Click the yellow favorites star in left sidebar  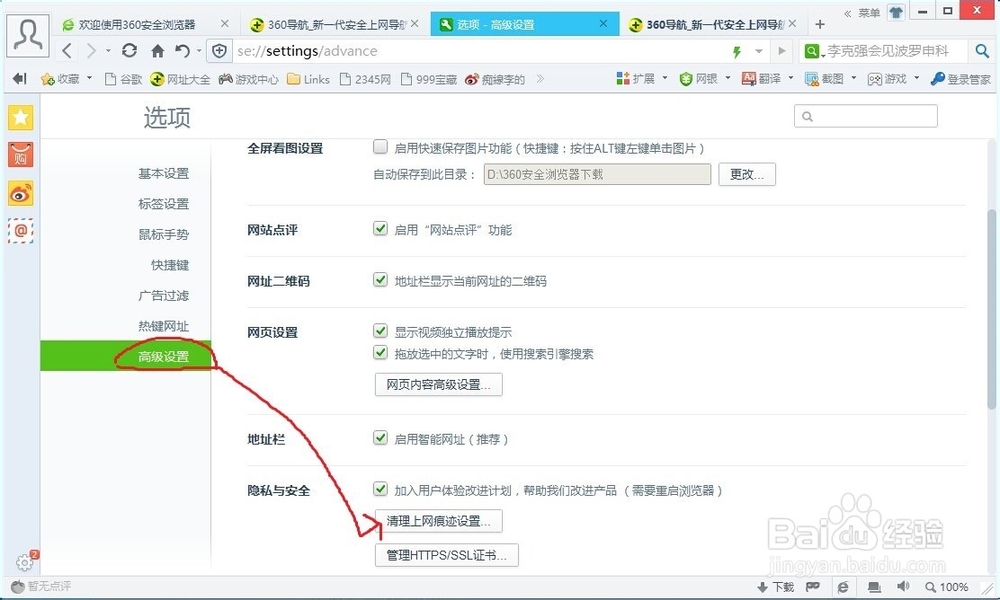20,117
